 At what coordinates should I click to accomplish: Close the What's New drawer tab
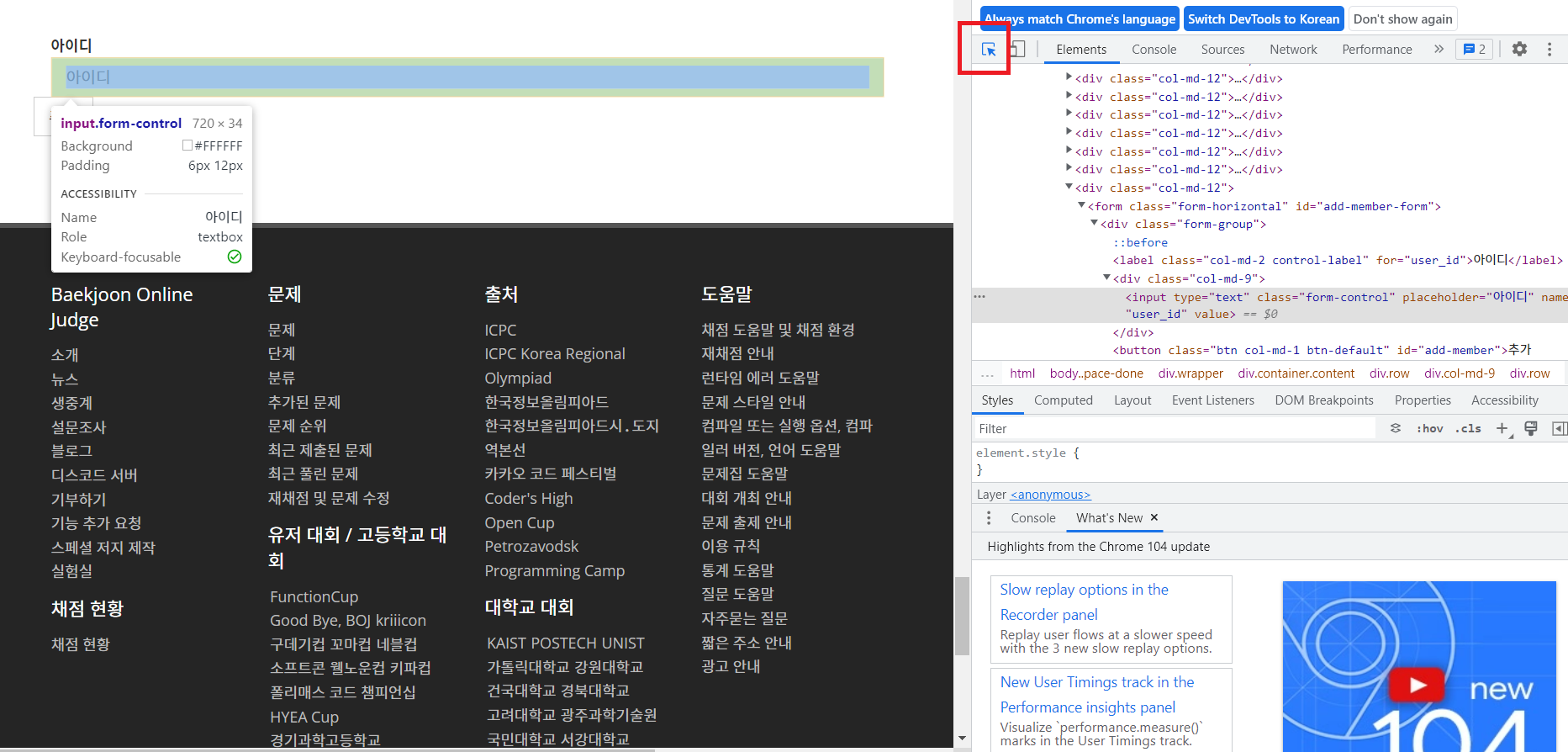pos(1154,517)
